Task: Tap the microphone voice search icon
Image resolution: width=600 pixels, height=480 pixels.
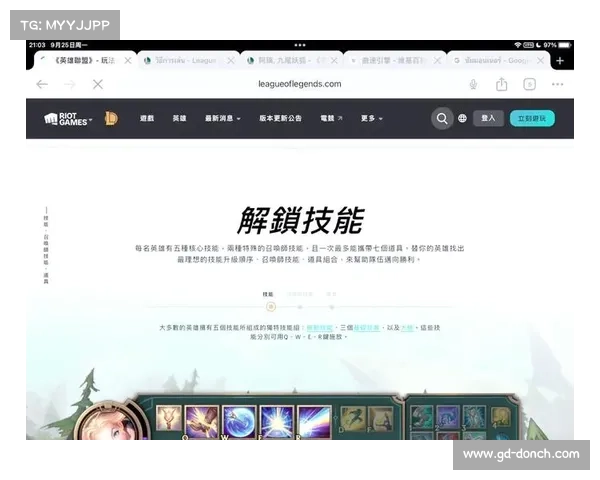Action: click(473, 84)
